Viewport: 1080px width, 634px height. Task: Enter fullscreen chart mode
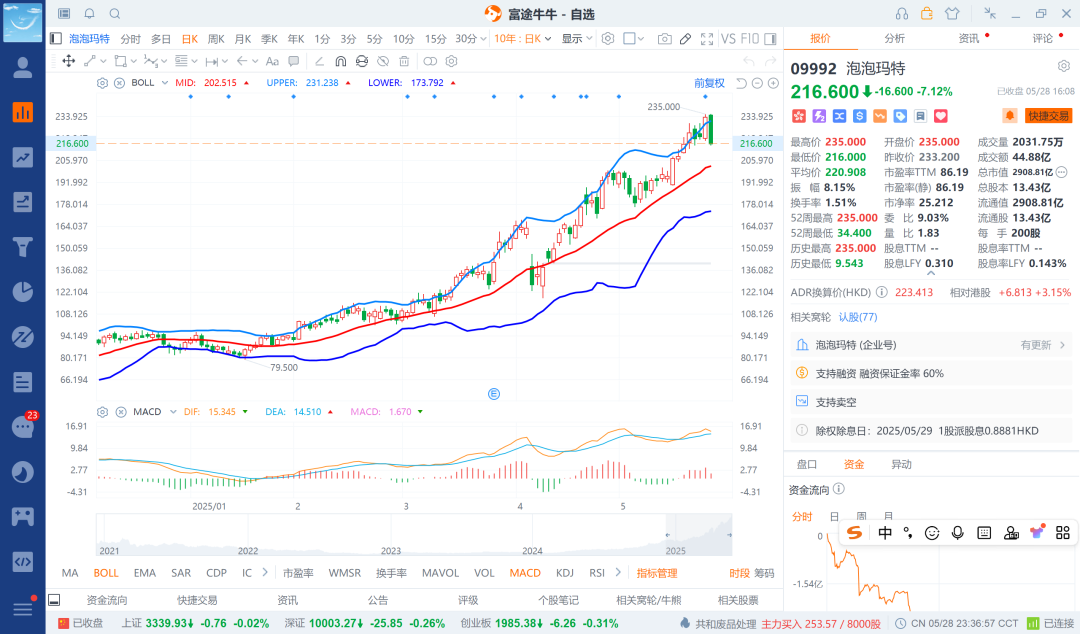(x=707, y=39)
